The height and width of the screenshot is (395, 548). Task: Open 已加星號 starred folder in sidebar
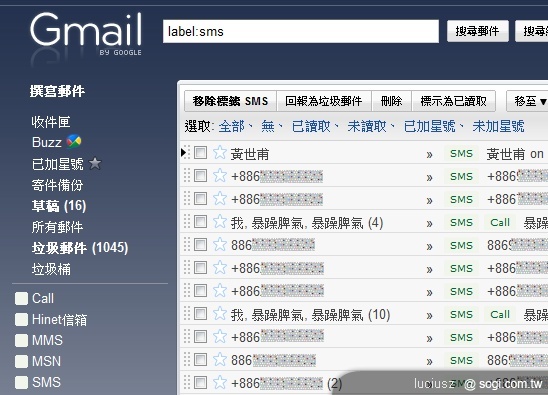58,164
